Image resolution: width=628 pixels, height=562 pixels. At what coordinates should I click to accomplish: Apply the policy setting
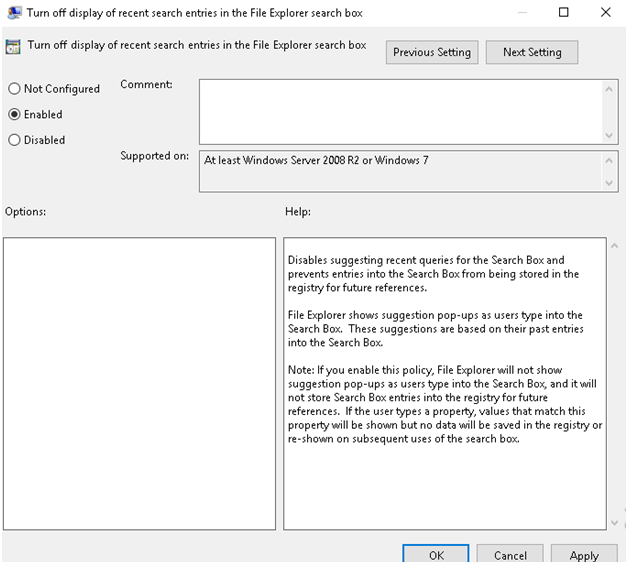pos(584,554)
